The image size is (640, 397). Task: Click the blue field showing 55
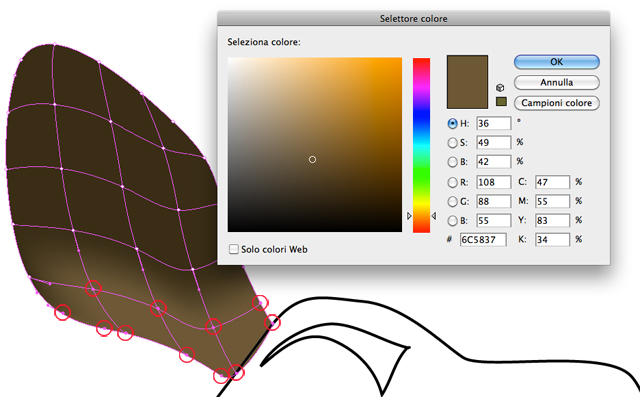pyautogui.click(x=493, y=221)
